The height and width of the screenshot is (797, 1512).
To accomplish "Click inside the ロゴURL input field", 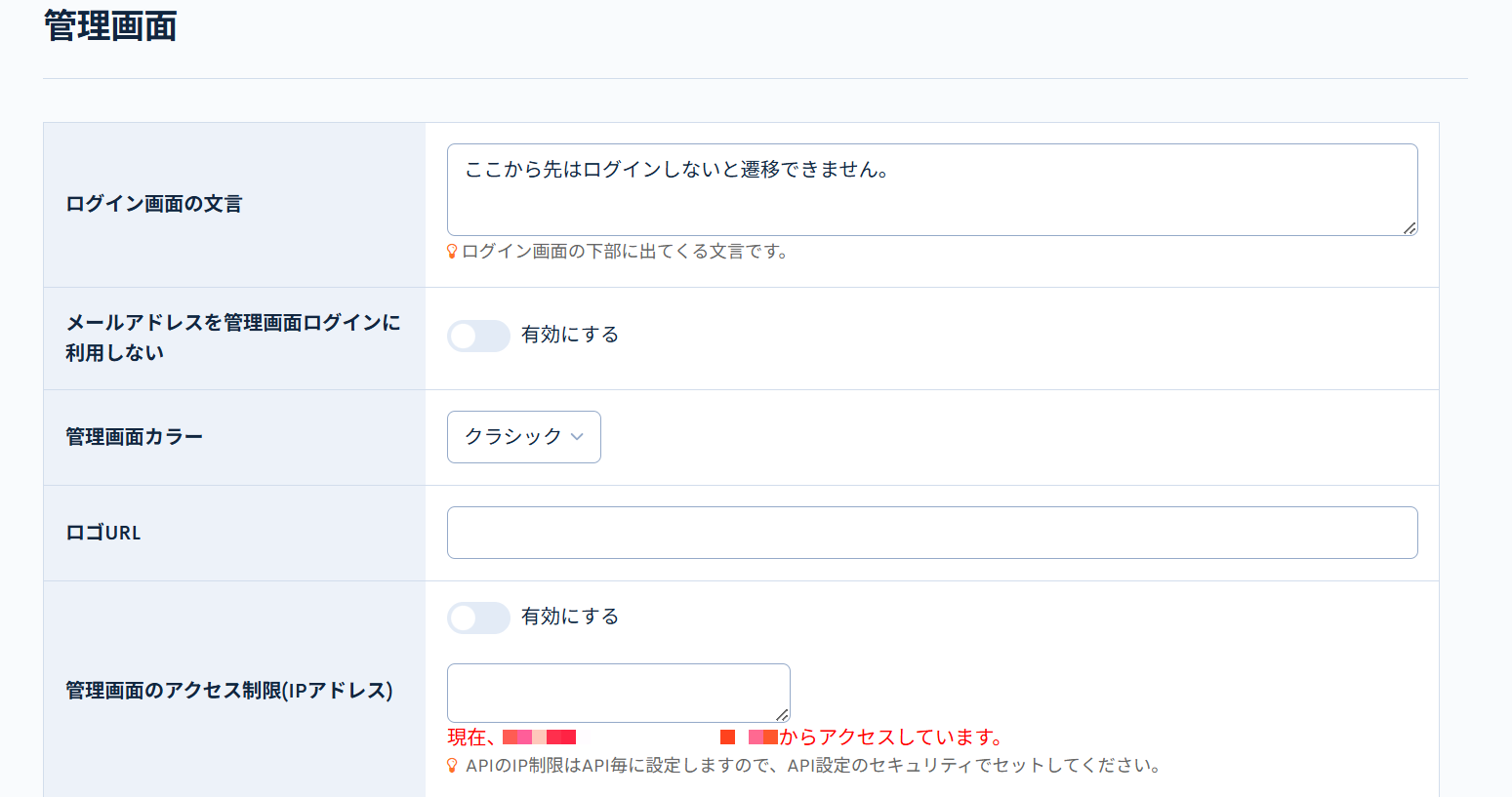I will click(x=932, y=533).
